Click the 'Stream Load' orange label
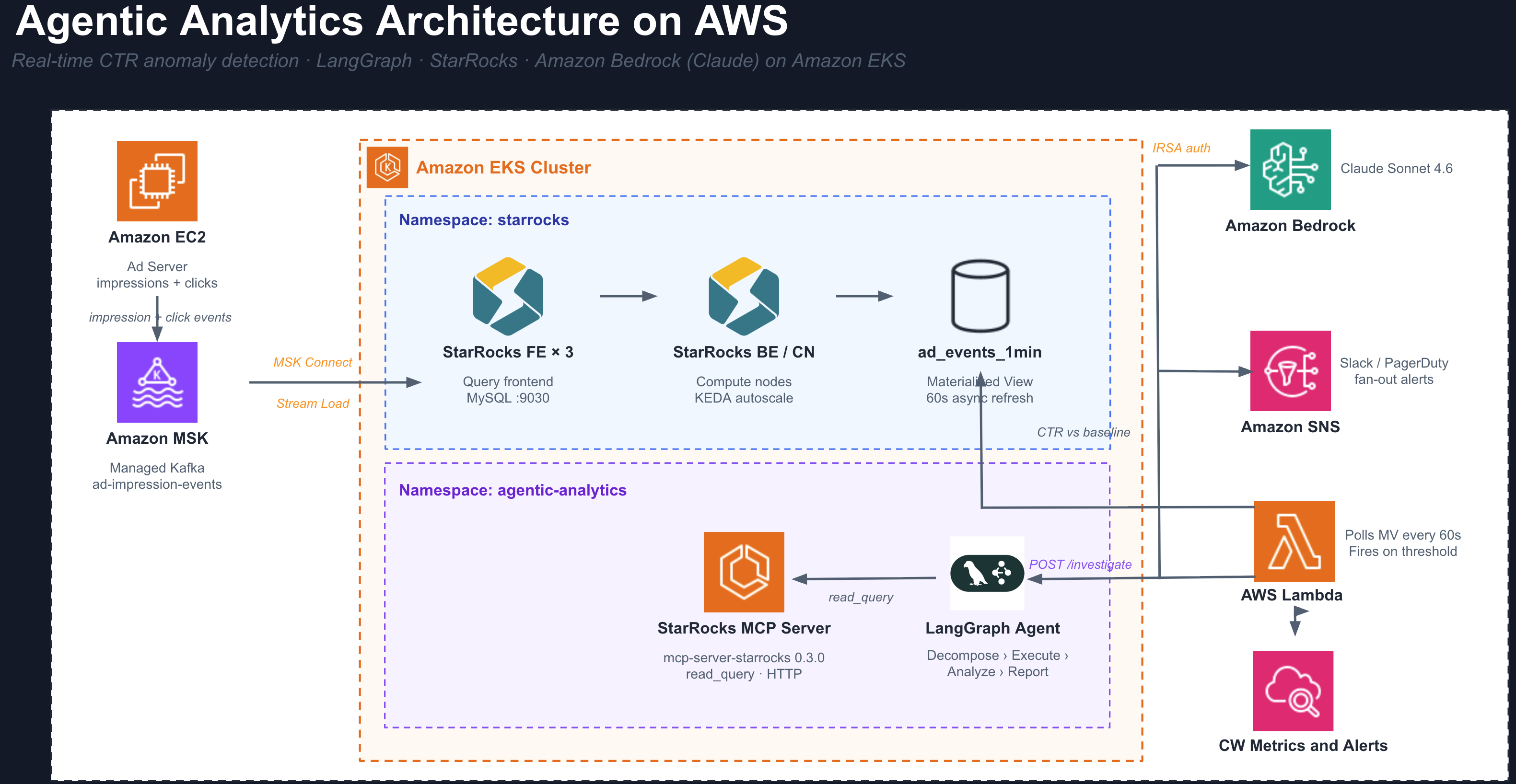The width and height of the screenshot is (1516, 784). [313, 404]
